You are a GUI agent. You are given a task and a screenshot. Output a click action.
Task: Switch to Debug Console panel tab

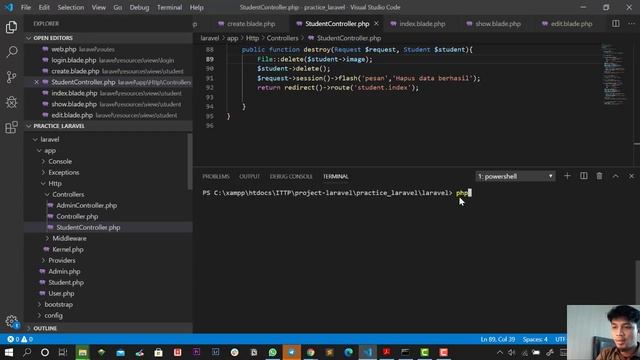[x=291, y=176]
